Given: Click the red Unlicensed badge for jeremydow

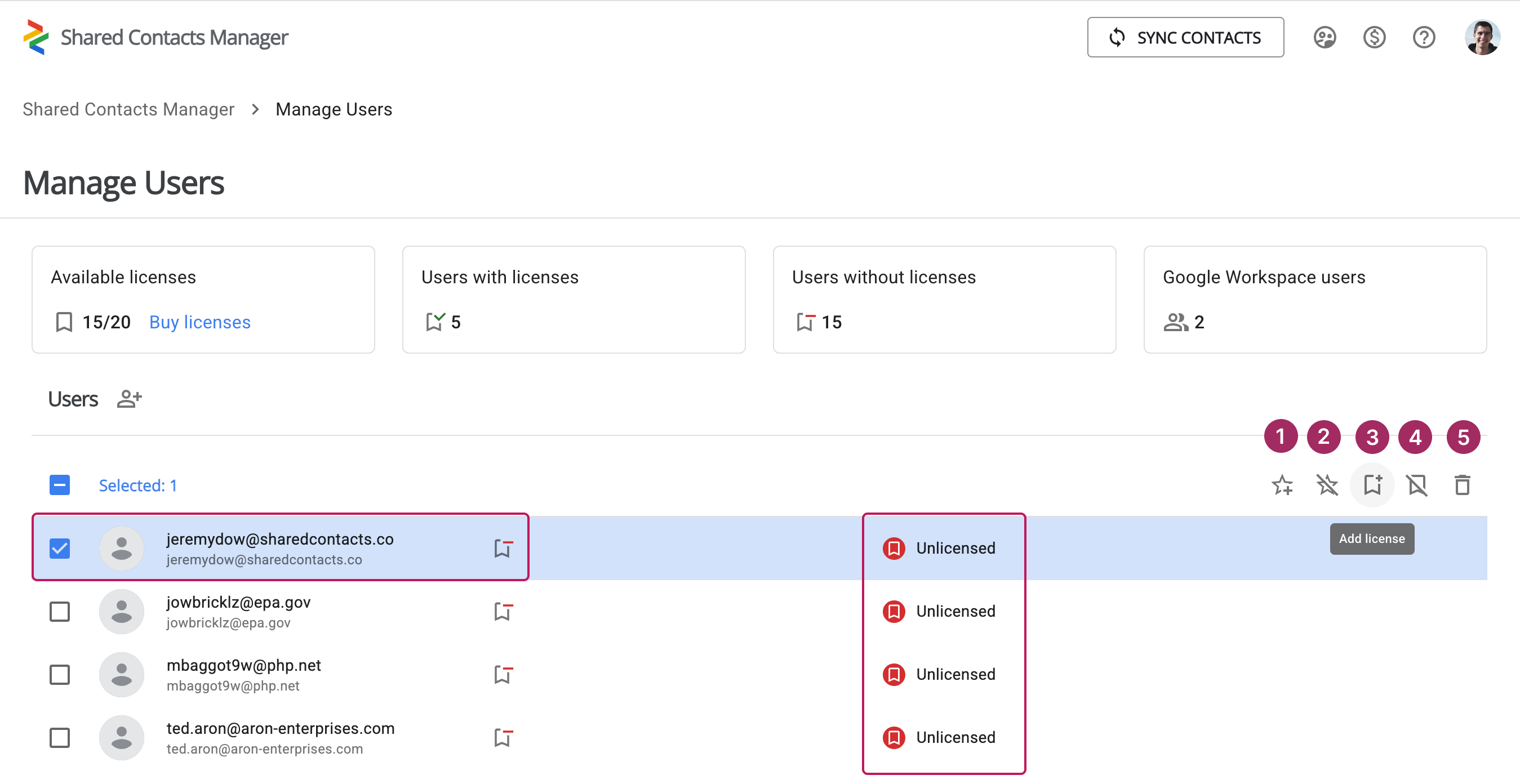Looking at the screenshot, I should [894, 548].
